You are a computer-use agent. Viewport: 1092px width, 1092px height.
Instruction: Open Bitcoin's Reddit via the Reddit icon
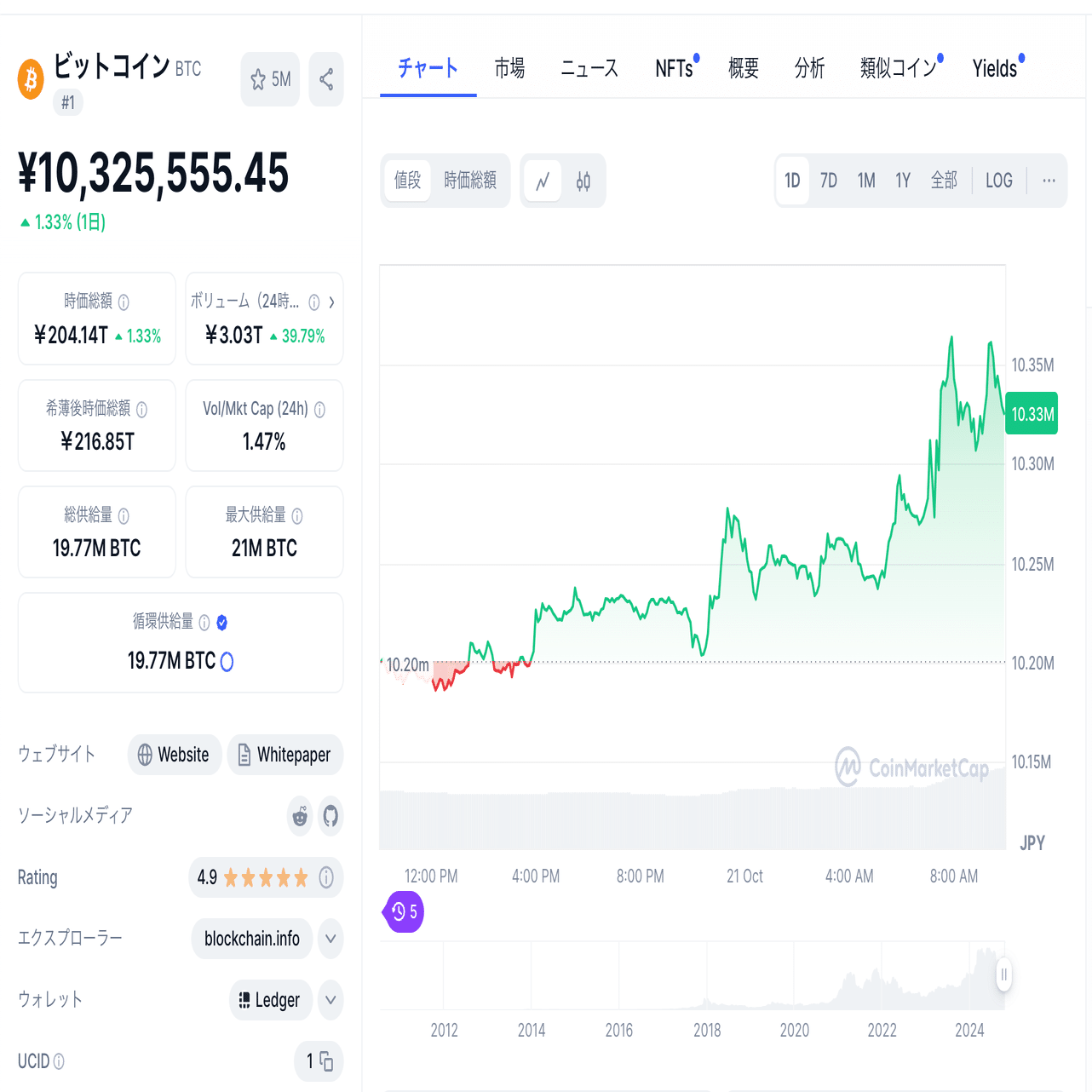tap(299, 816)
